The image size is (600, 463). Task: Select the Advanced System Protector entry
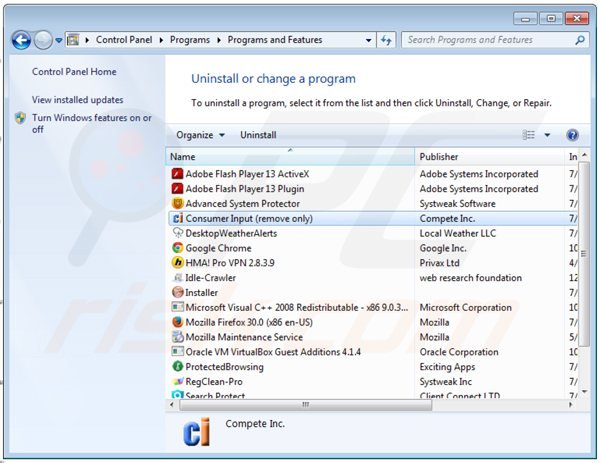(x=373, y=204)
